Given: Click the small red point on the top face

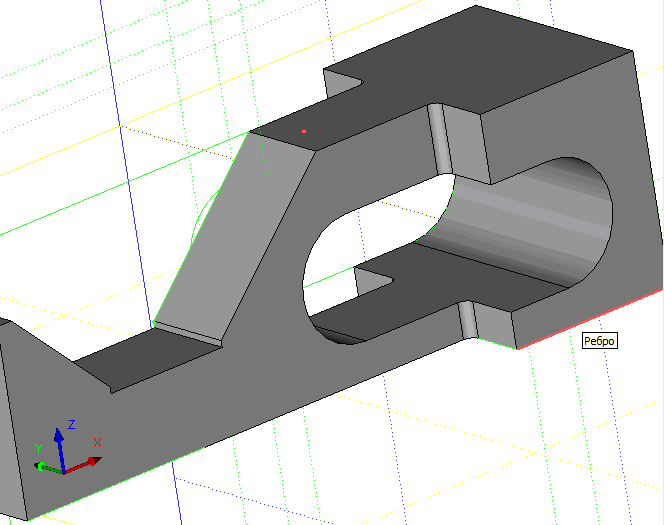Looking at the screenshot, I should tap(304, 132).
